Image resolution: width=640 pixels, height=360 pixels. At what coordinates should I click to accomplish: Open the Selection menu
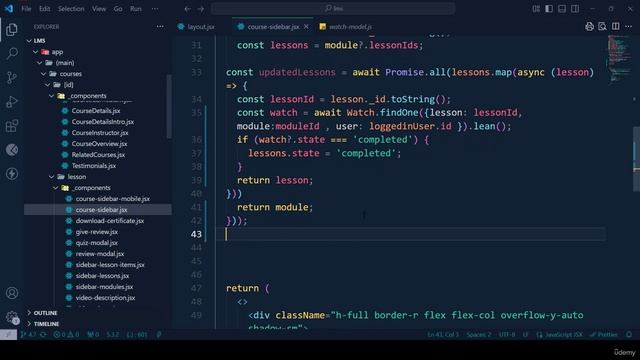pyautogui.click(x=71, y=9)
